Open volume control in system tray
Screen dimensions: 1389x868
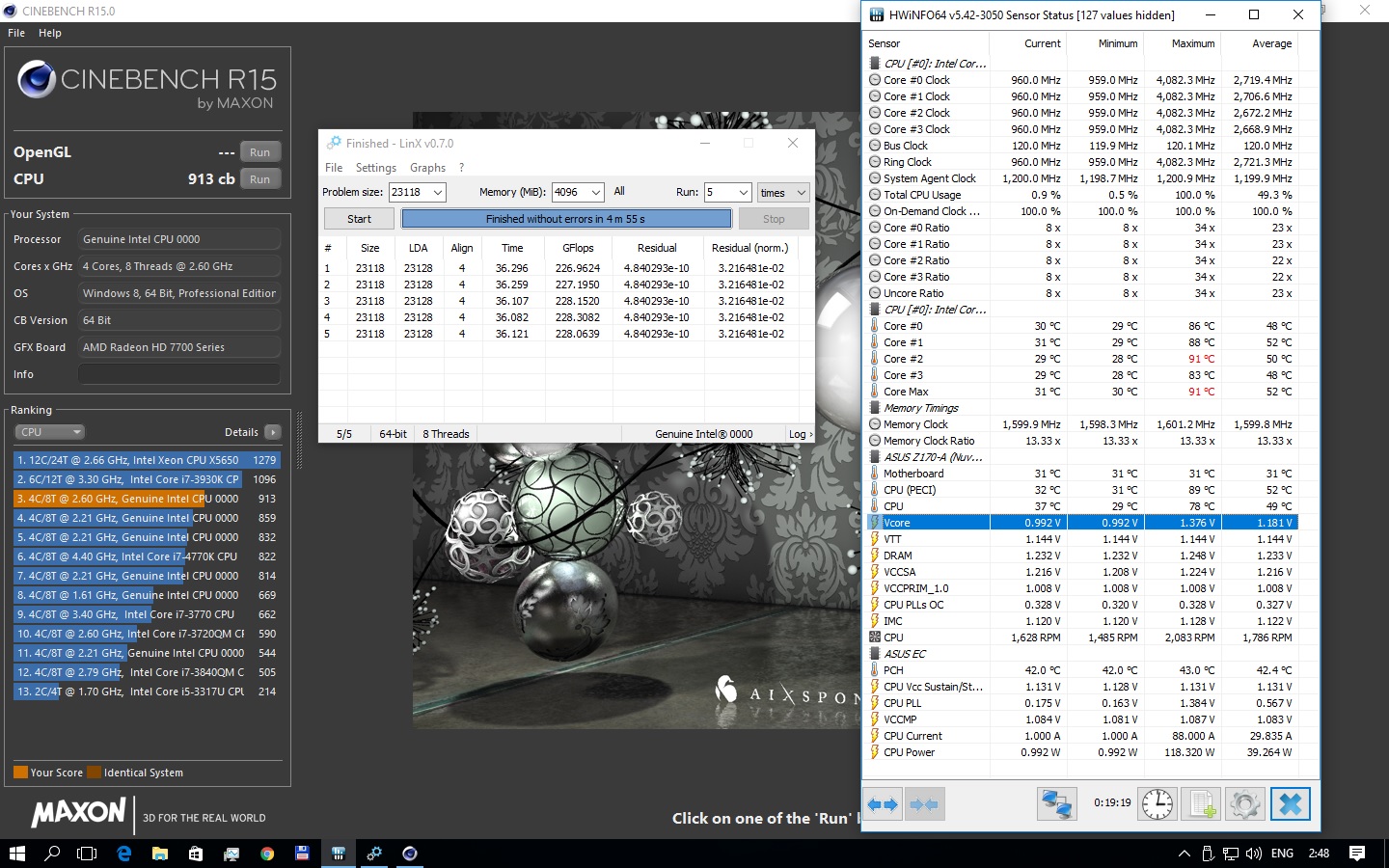(1254, 854)
